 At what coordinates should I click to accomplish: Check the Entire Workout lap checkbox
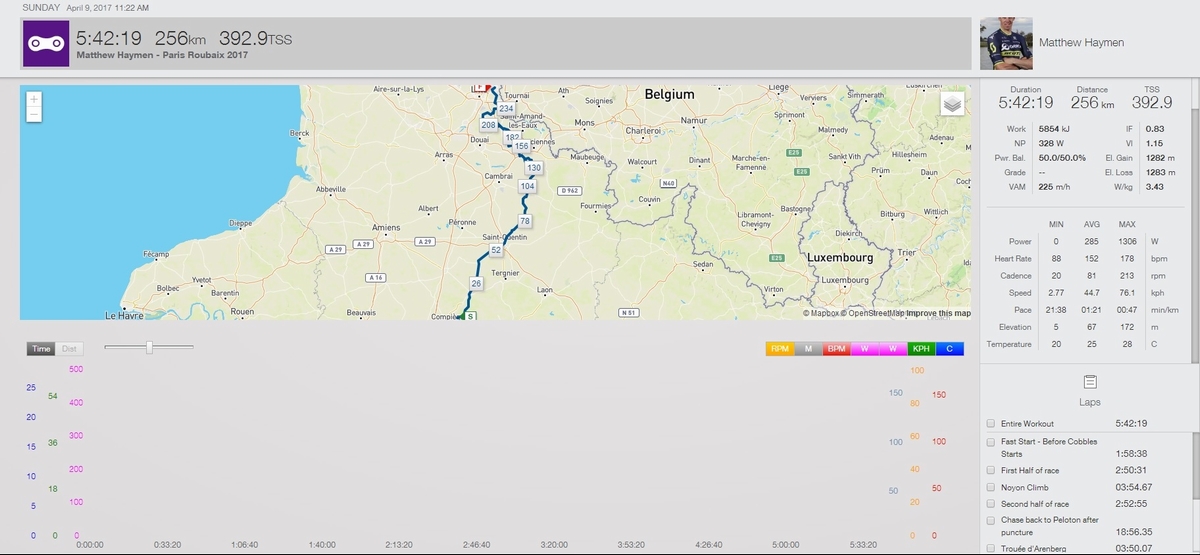(x=990, y=424)
